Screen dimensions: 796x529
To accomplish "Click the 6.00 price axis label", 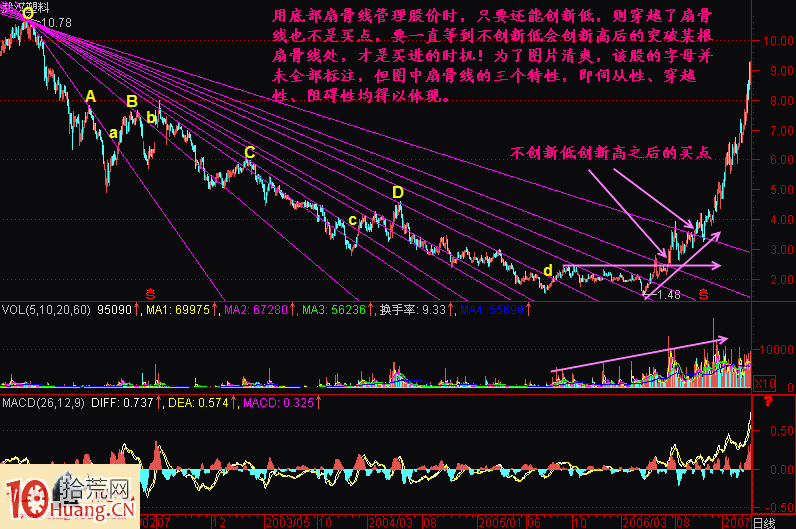I will 782,160.
